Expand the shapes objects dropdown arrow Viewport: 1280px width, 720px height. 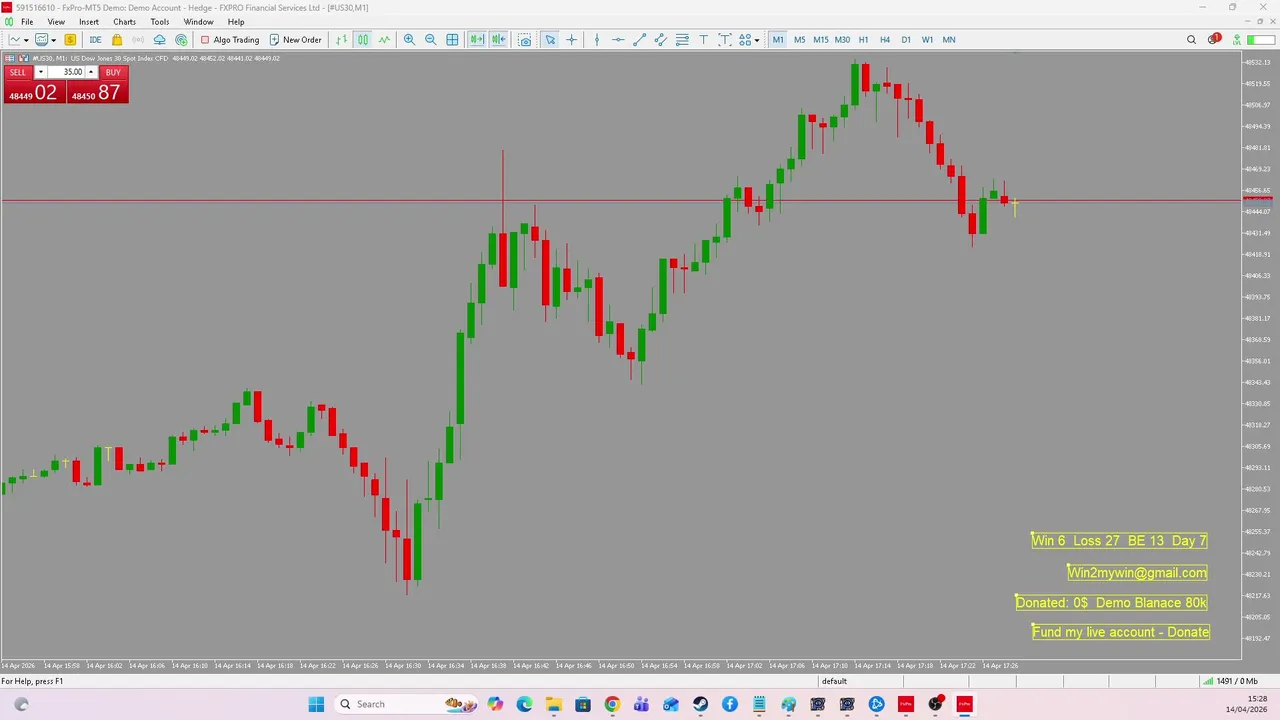point(757,40)
